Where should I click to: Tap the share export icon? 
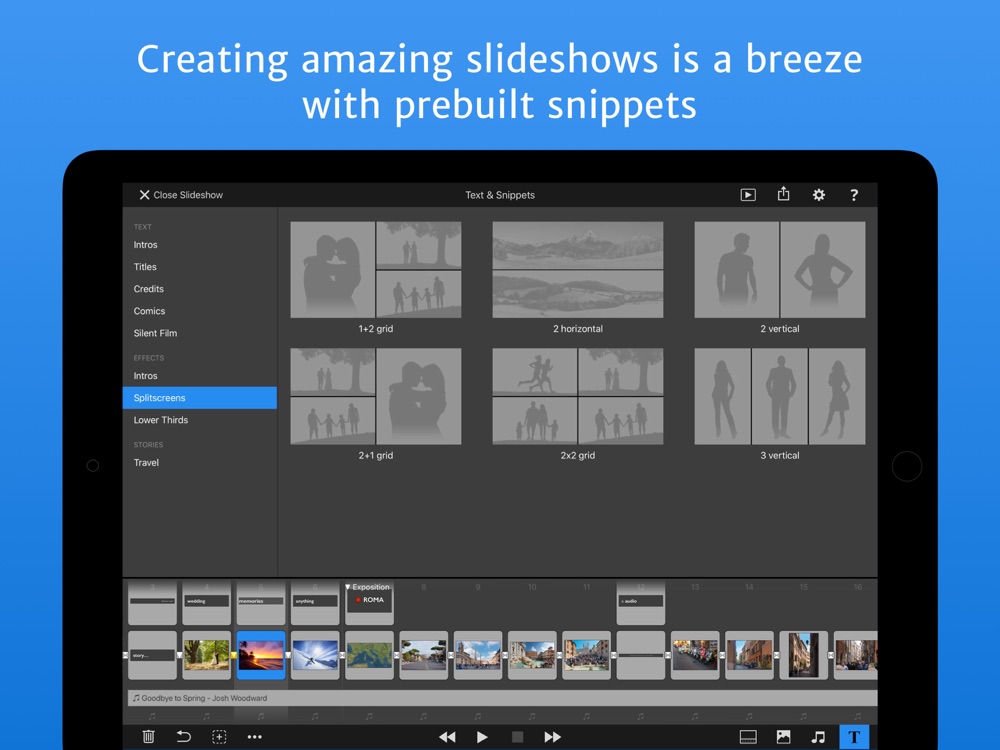coord(783,194)
